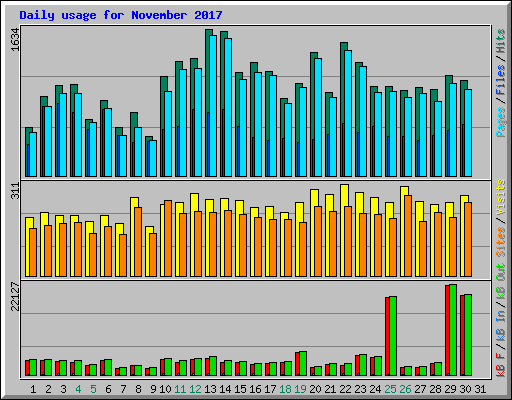Viewport: 512px width, 400px height.
Task: Click weekend day 19 label
Action: pyautogui.click(x=300, y=389)
